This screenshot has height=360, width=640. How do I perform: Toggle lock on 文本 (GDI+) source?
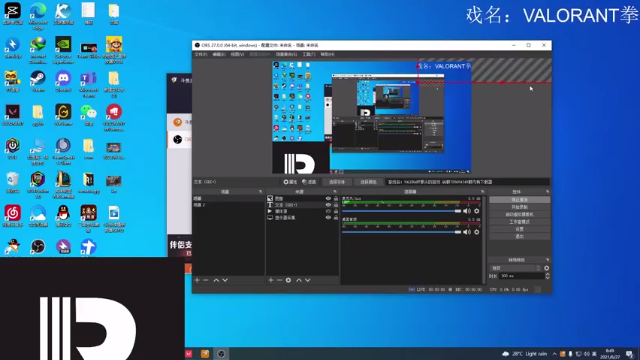(336, 205)
